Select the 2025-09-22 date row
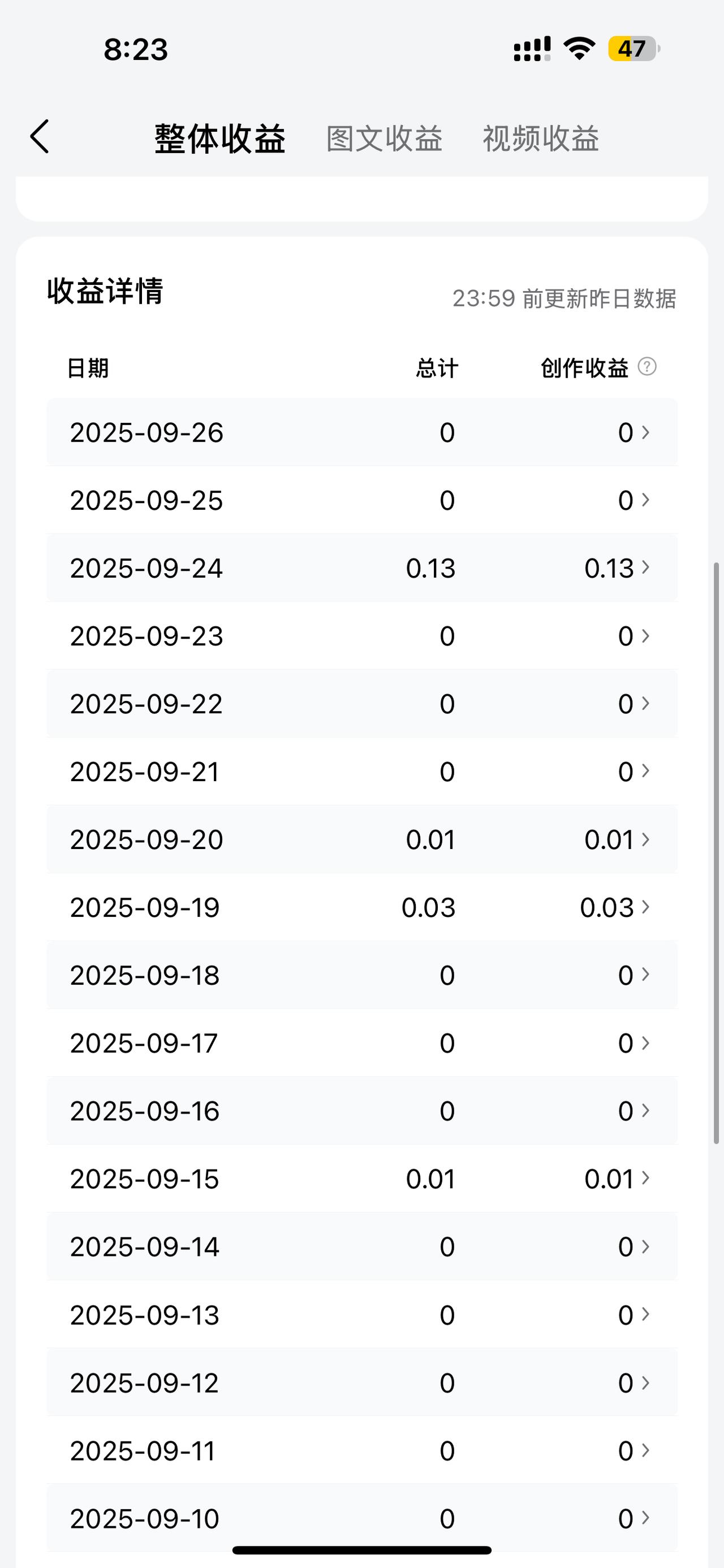724x1568 pixels. (x=363, y=704)
